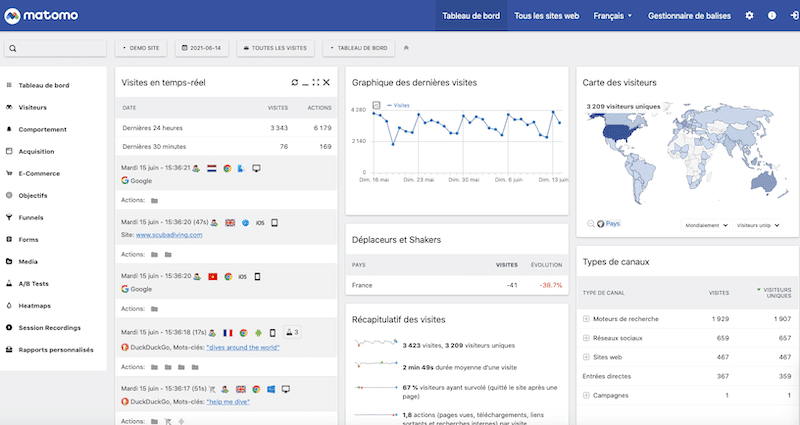
Task: Expand the Réseaux sociaux row
Action: pos(586,338)
